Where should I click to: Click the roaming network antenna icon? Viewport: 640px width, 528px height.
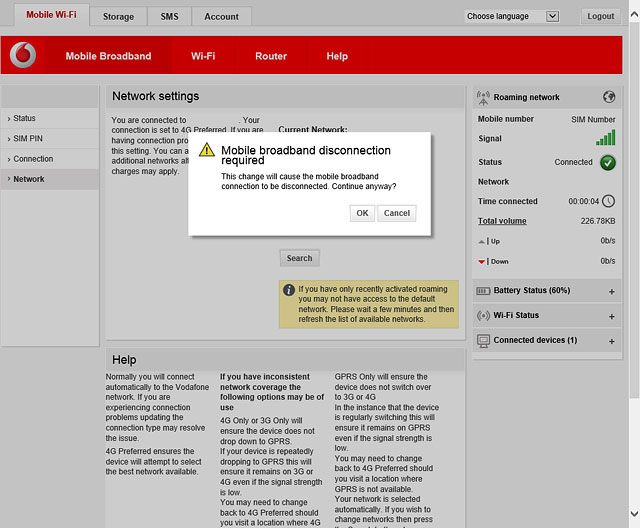[483, 98]
